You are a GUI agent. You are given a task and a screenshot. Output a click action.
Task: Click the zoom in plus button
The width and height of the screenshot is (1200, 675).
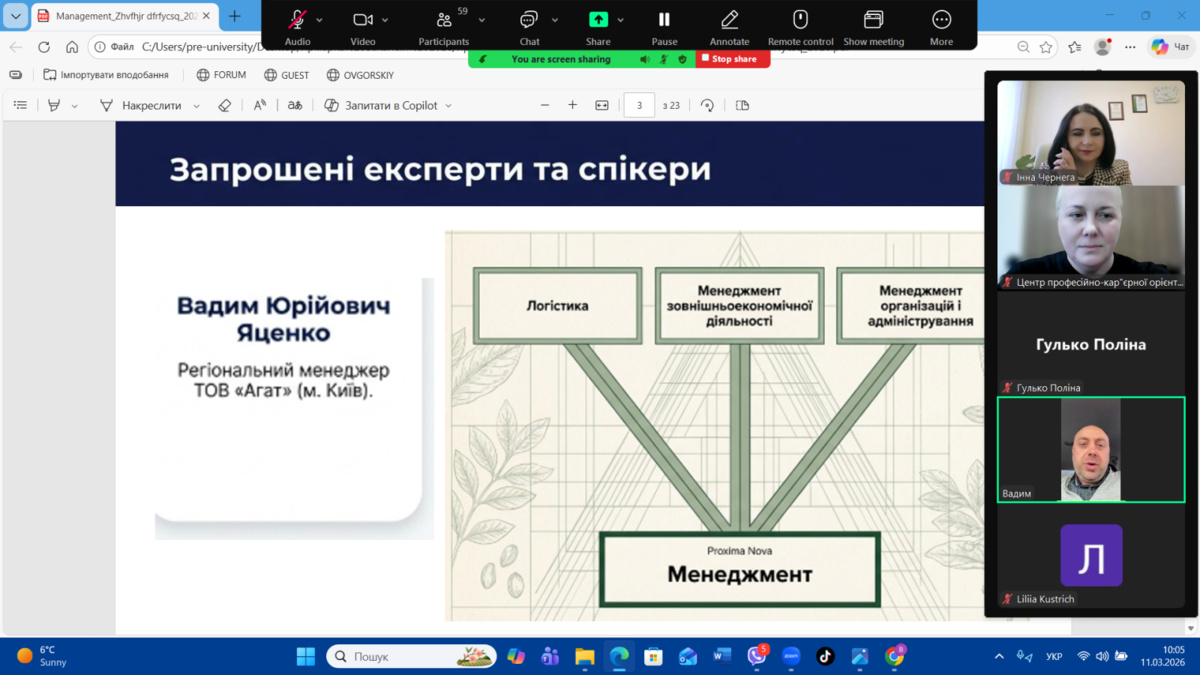pos(572,105)
